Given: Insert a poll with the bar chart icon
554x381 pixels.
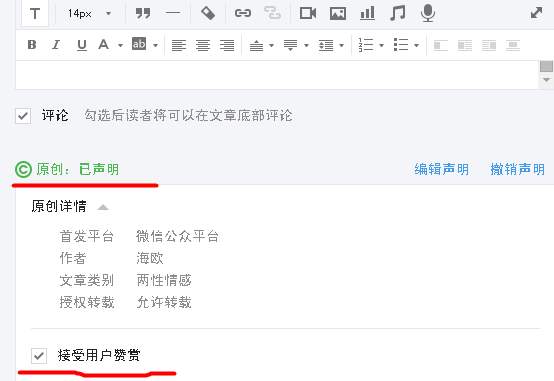Looking at the screenshot, I should (x=367, y=13).
